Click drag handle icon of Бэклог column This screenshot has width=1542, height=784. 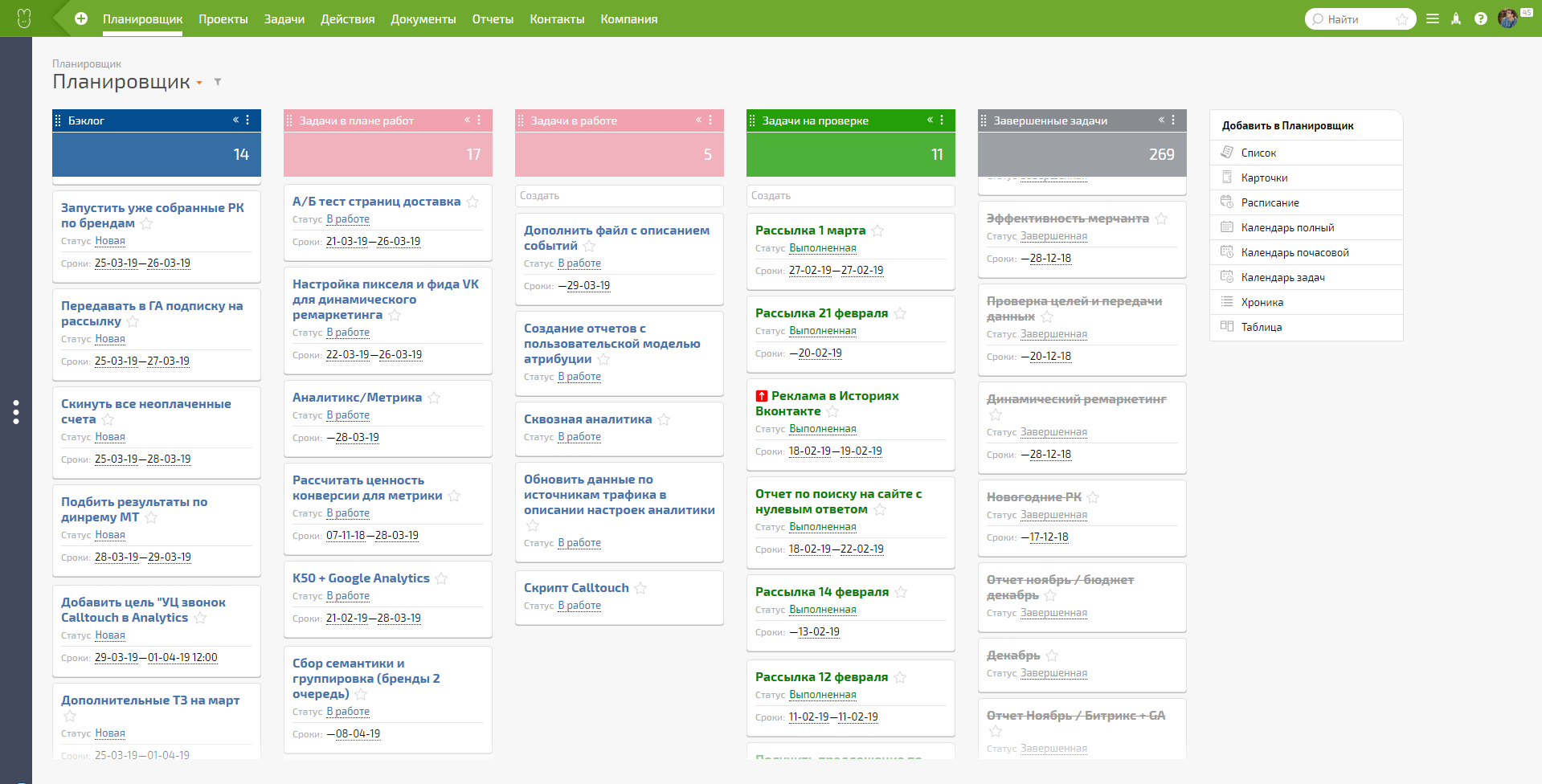(x=58, y=120)
